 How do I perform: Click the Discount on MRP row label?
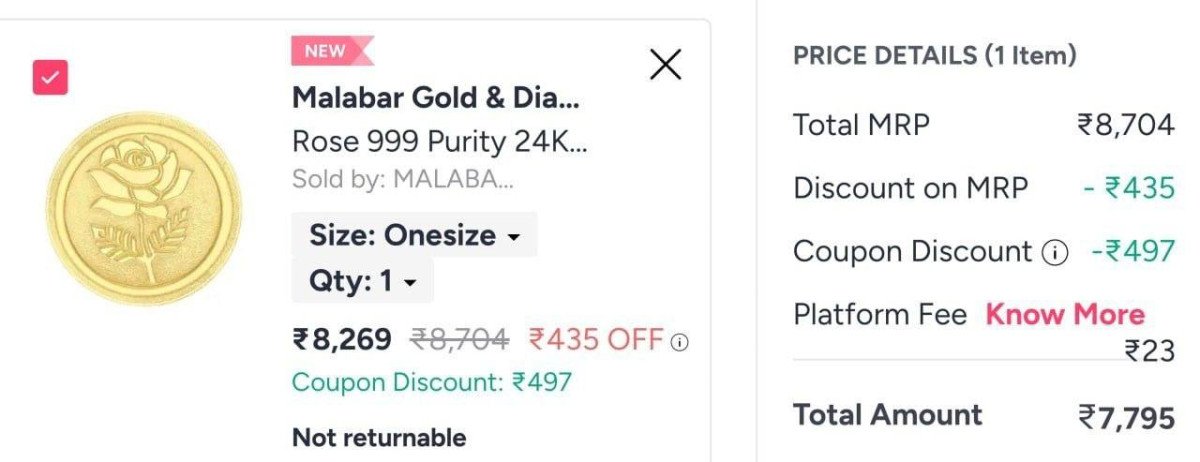910,188
